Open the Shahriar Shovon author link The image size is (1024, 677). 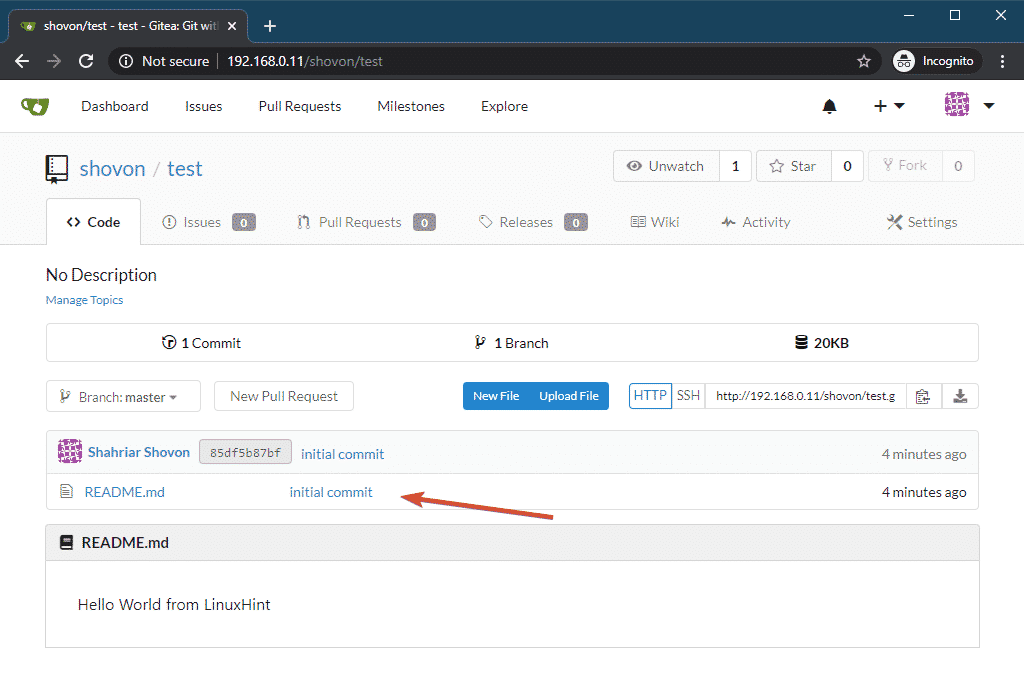click(x=138, y=452)
